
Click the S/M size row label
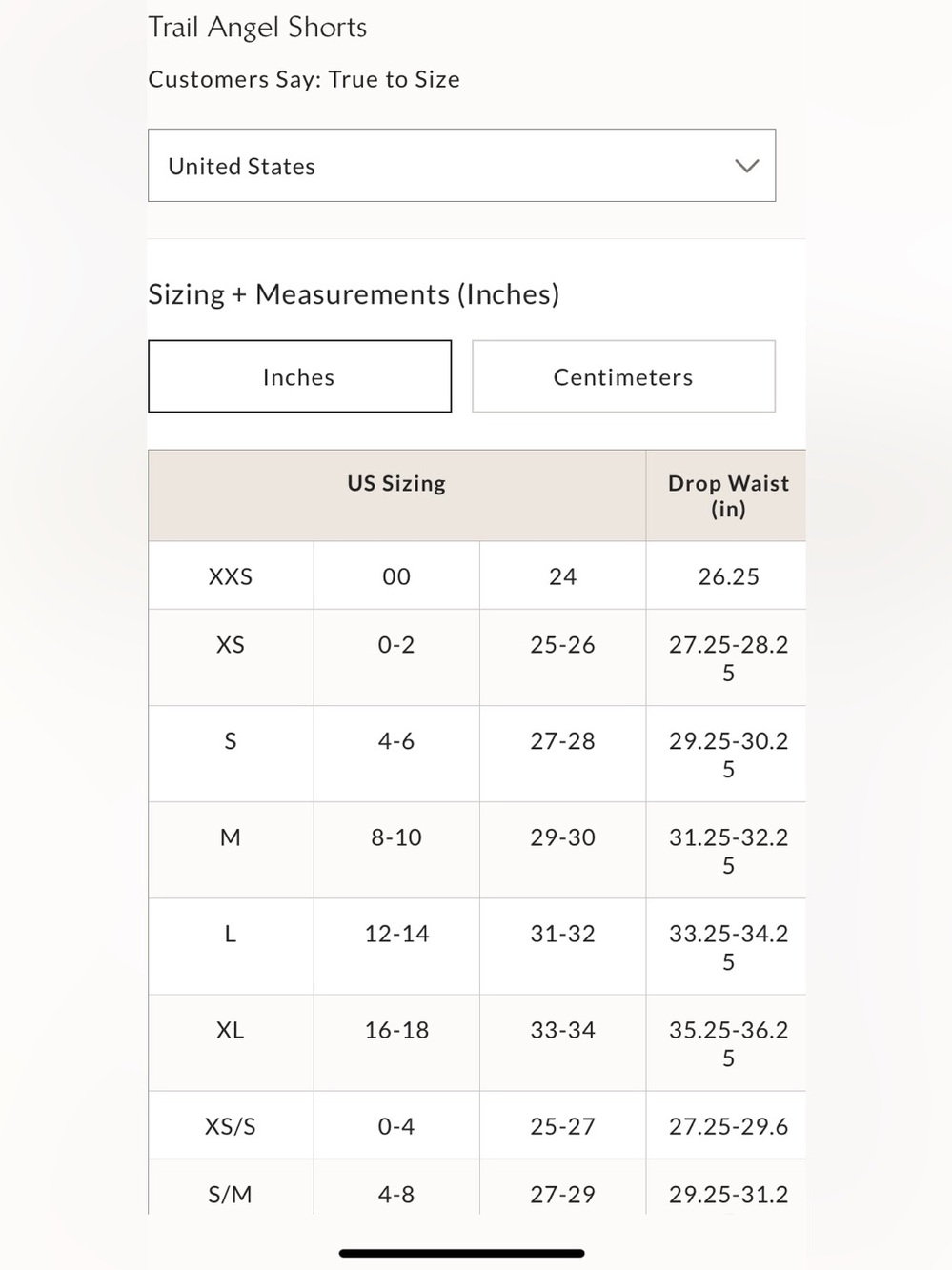tap(231, 1194)
